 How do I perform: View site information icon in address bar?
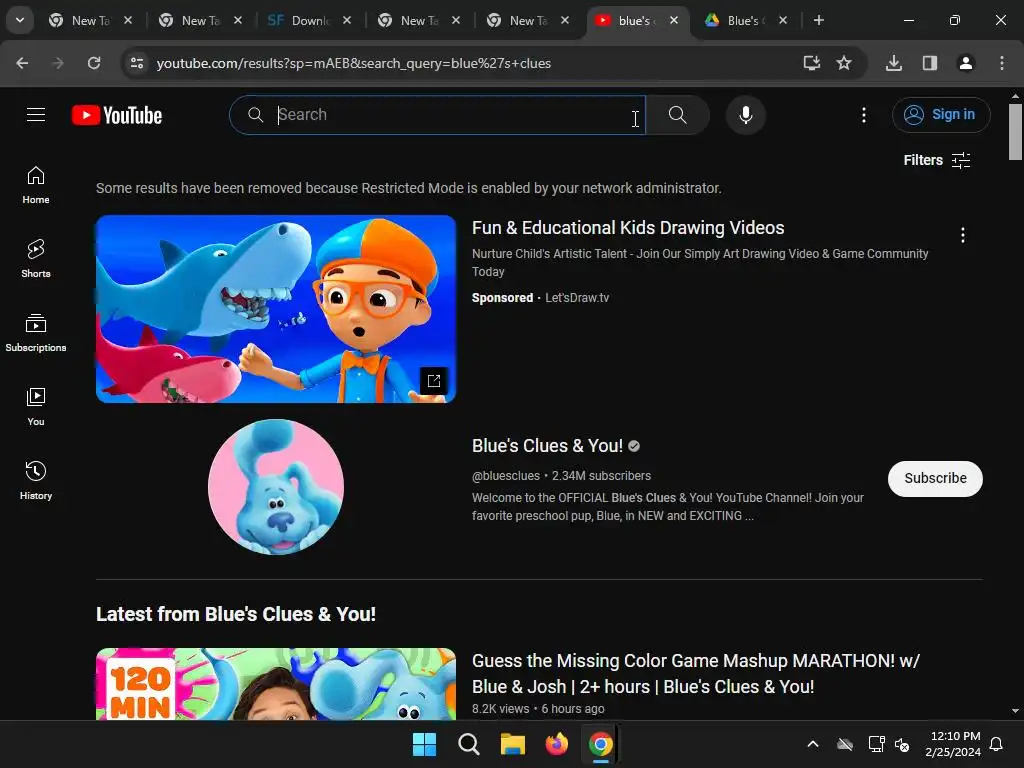pyautogui.click(x=136, y=63)
